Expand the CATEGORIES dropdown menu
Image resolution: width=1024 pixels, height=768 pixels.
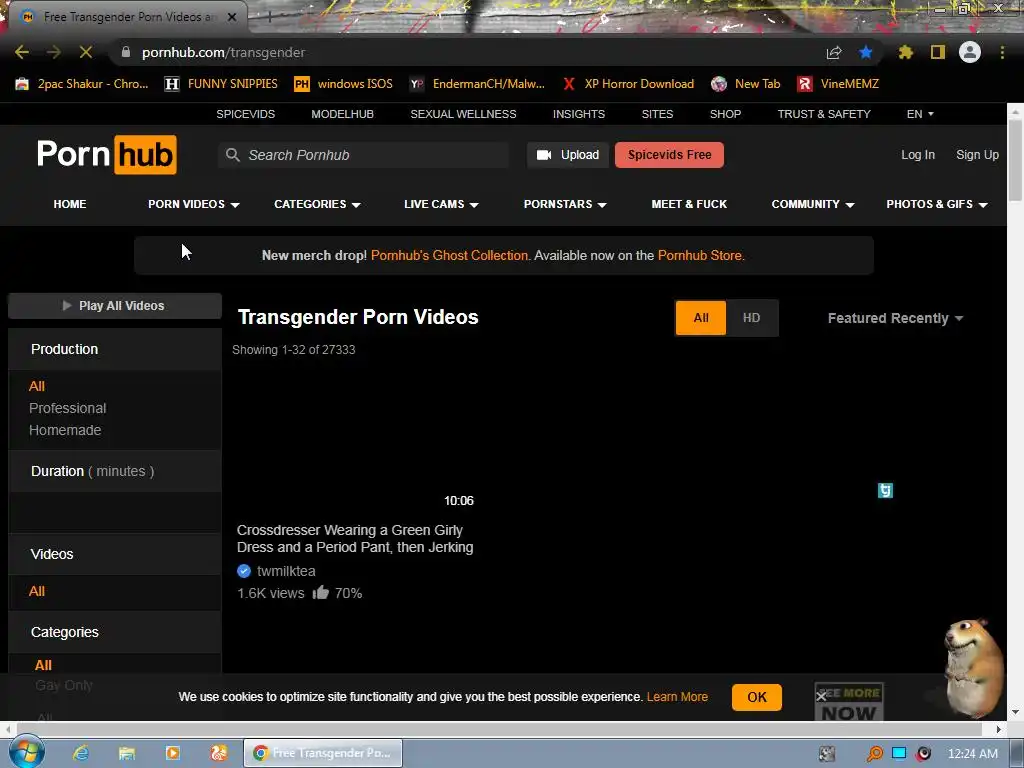[317, 204]
